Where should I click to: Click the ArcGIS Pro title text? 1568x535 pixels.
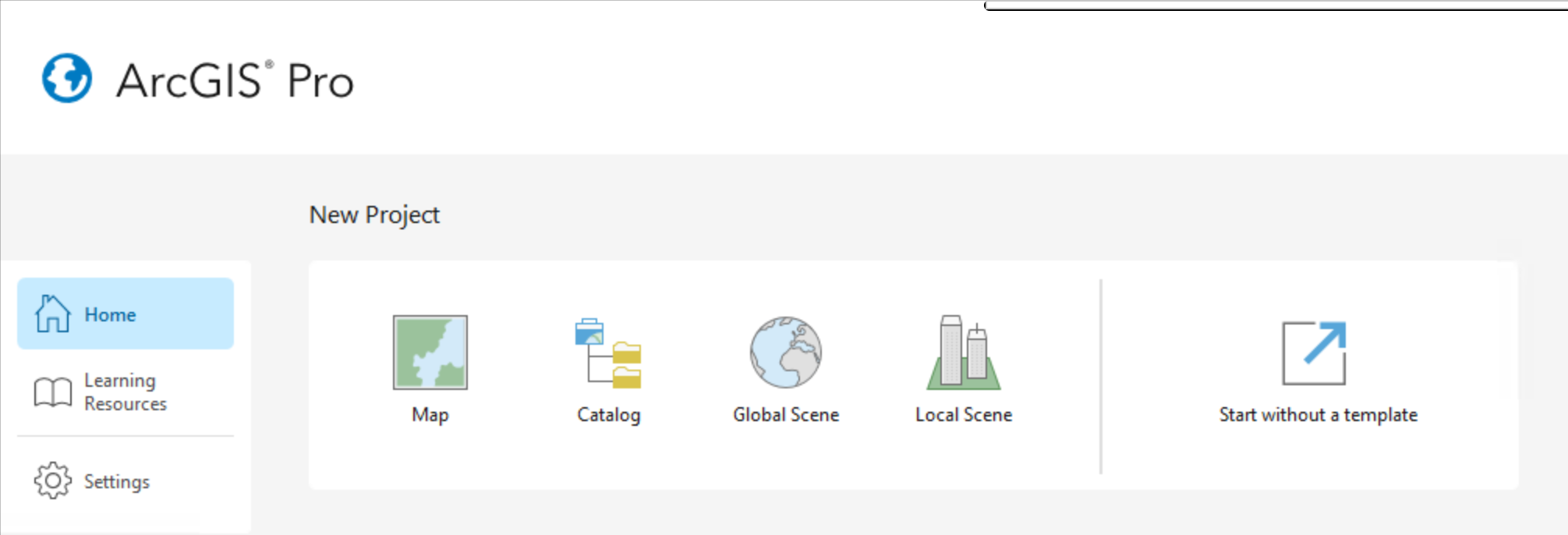coord(235,80)
